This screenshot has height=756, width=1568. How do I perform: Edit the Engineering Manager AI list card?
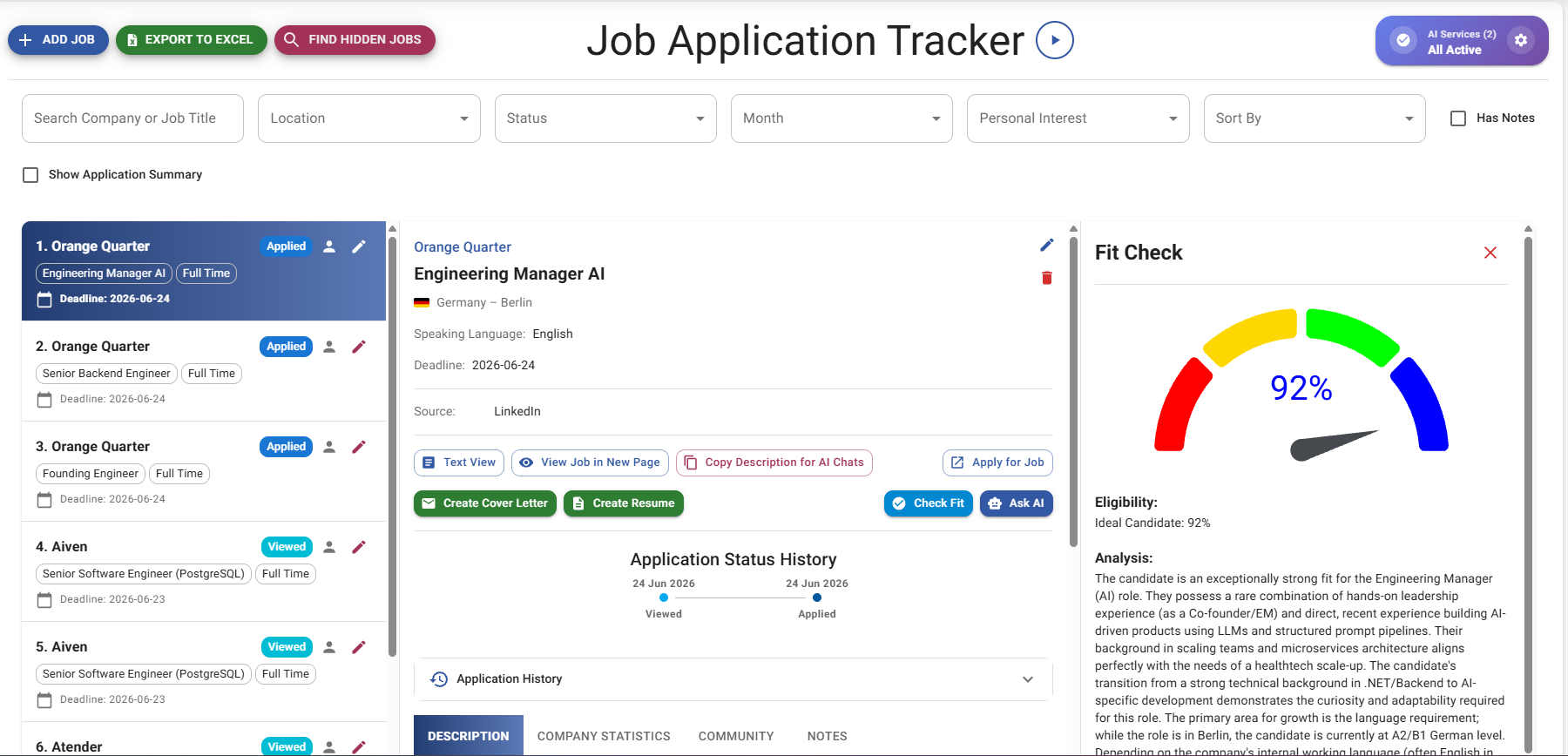click(359, 246)
